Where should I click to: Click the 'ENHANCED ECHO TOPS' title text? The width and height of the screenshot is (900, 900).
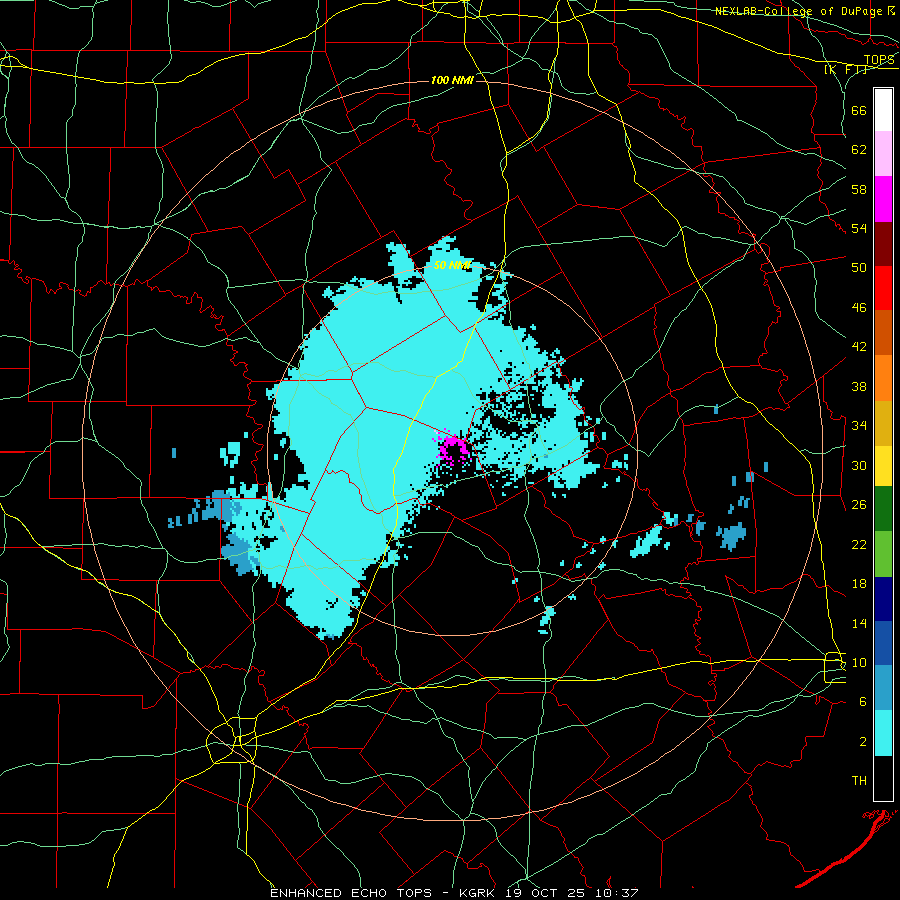click(x=351, y=893)
